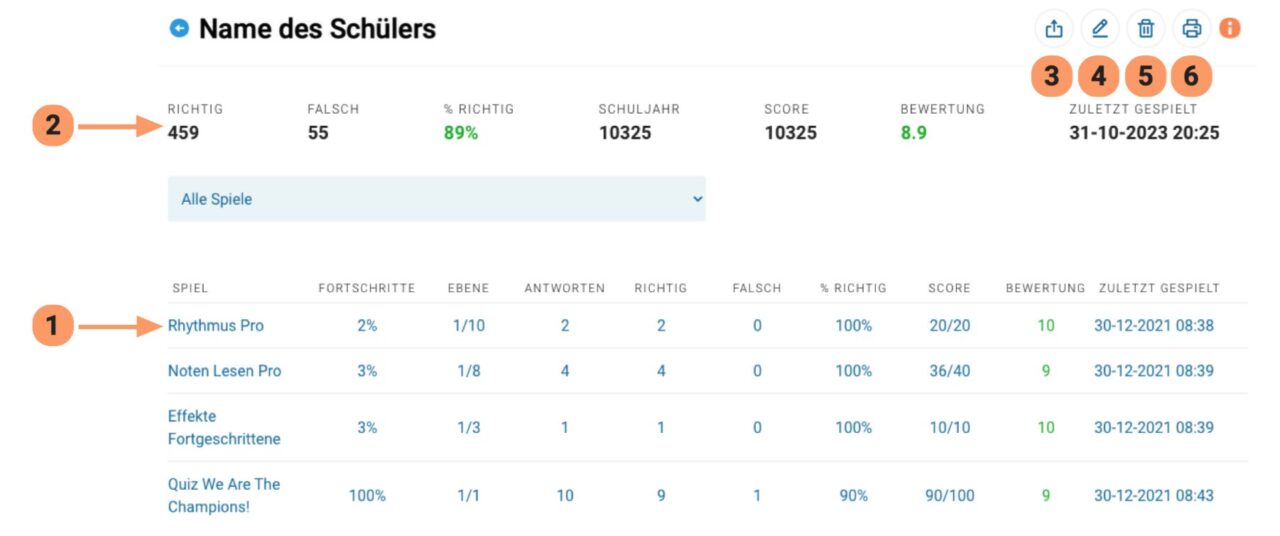Screen dimensions: 1280x536
Task: Click the printer icon
Action: point(1191,29)
